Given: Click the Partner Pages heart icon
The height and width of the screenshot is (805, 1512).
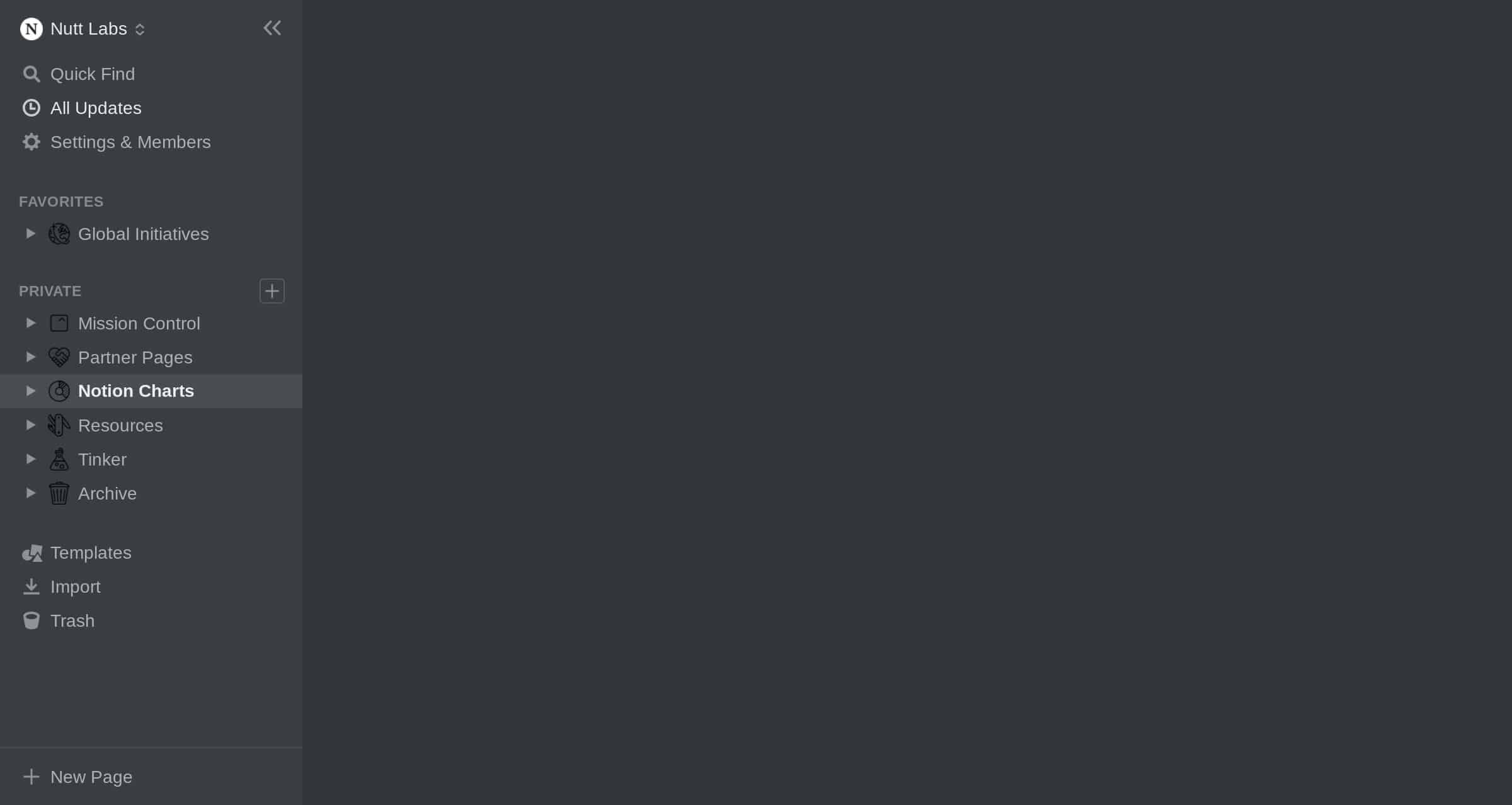Looking at the screenshot, I should [60, 357].
